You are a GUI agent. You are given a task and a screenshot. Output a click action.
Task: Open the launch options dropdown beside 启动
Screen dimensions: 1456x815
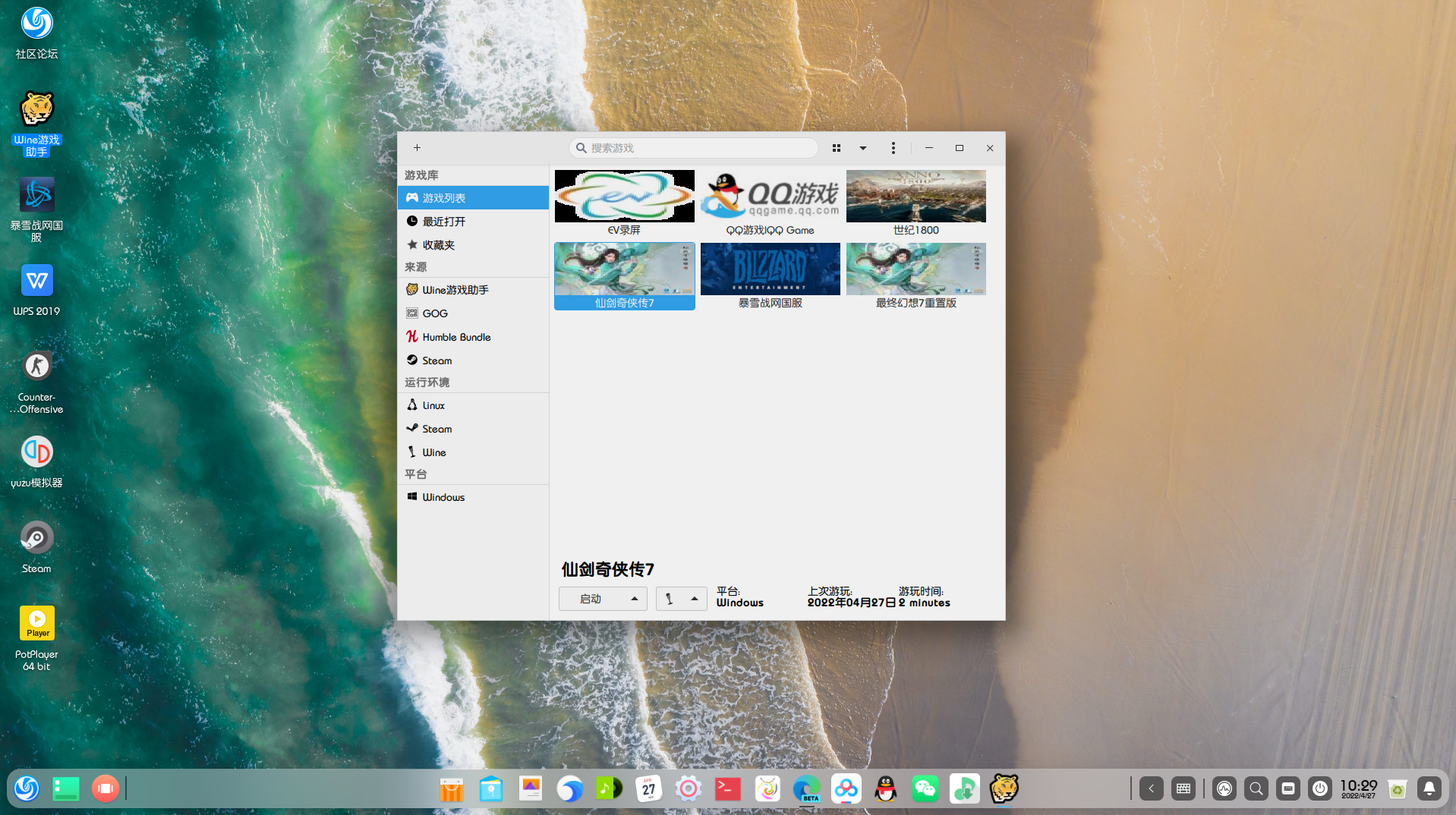point(635,599)
